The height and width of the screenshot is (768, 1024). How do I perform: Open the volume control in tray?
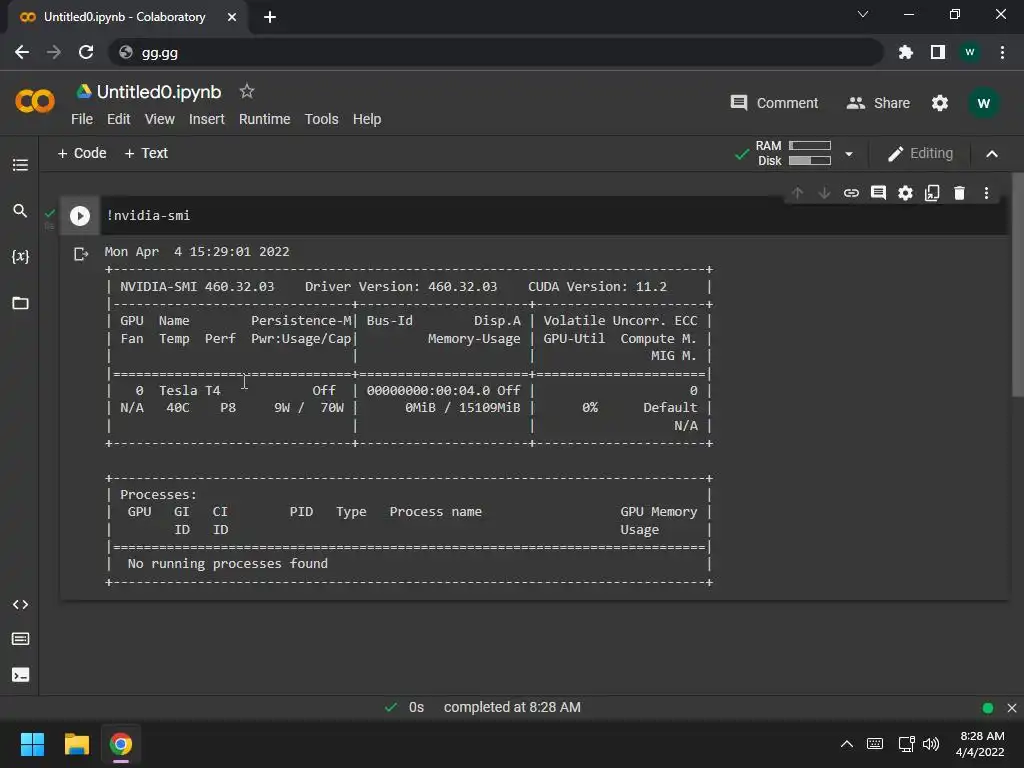(931, 744)
